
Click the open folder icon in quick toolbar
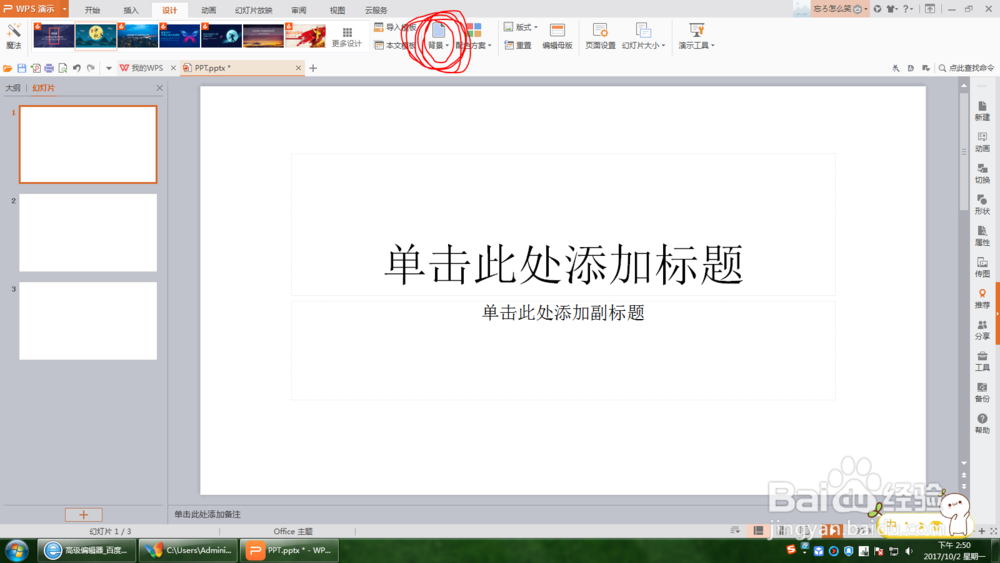coord(8,68)
